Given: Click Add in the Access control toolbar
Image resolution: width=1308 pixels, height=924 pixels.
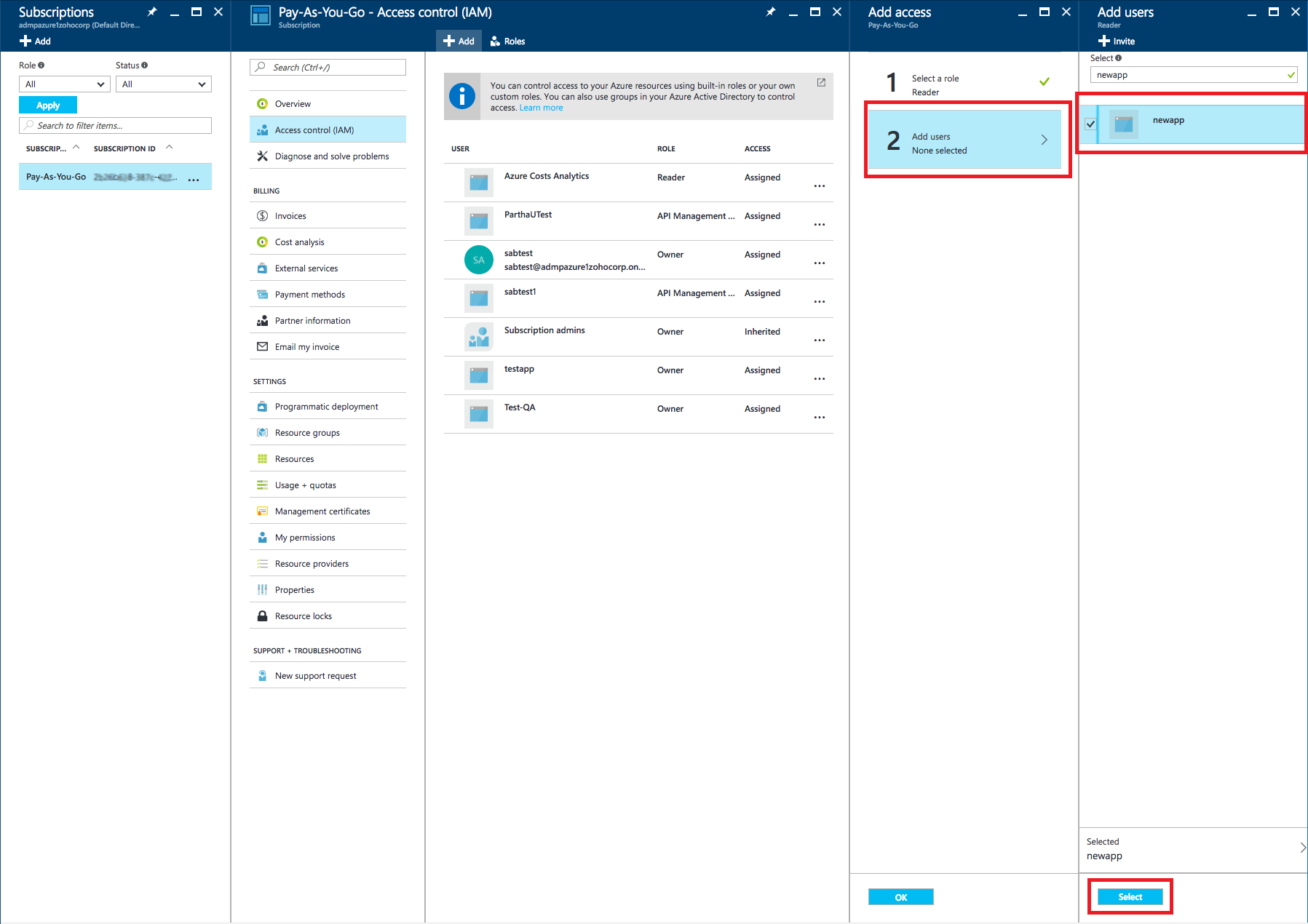Looking at the screenshot, I should pyautogui.click(x=459, y=41).
